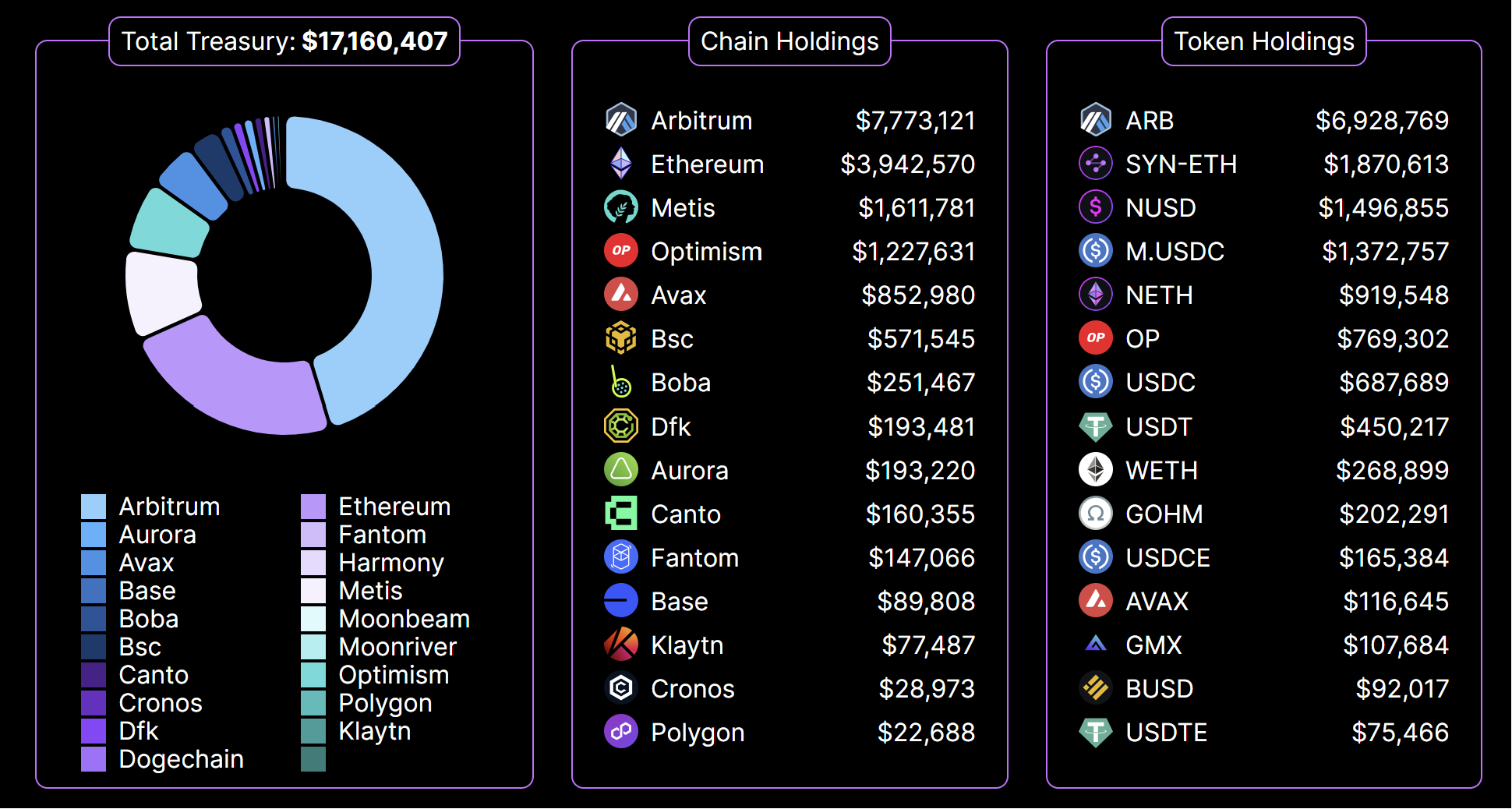Click the NUSD token icon

tap(1095, 207)
